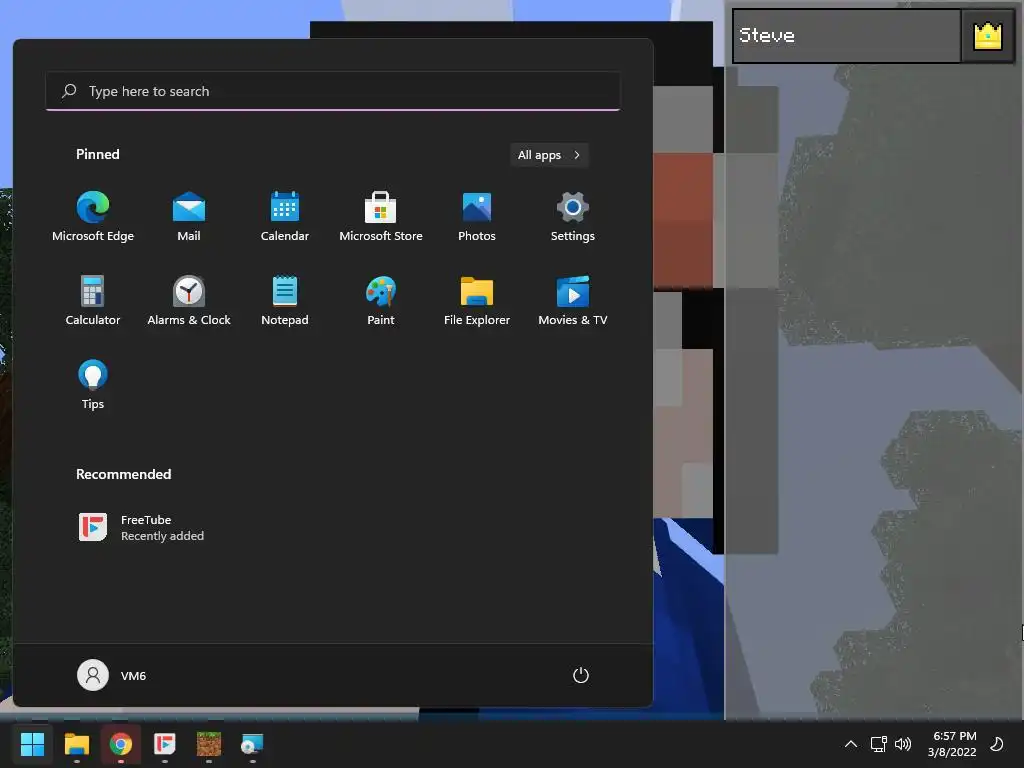Click the Recently added text under FreeTube
Image resolution: width=1024 pixels, height=768 pixels.
pyautogui.click(x=163, y=536)
